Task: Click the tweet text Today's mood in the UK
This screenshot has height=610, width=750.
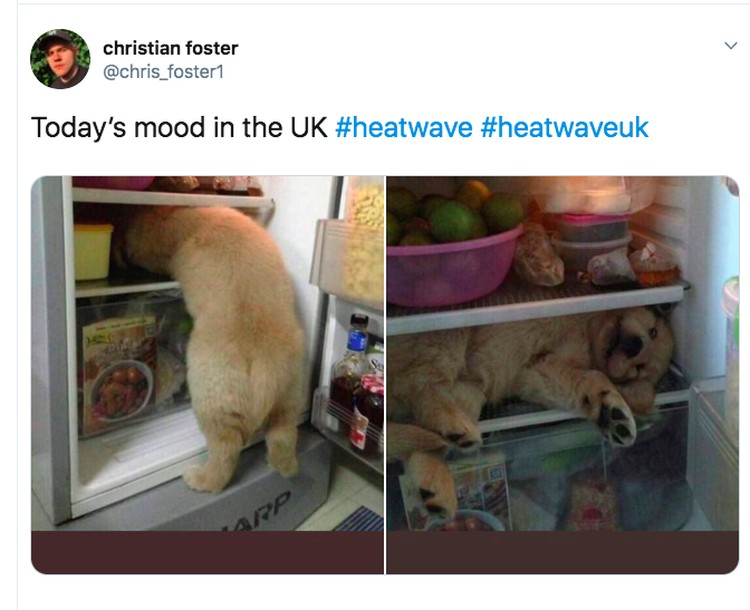Action: 179,128
